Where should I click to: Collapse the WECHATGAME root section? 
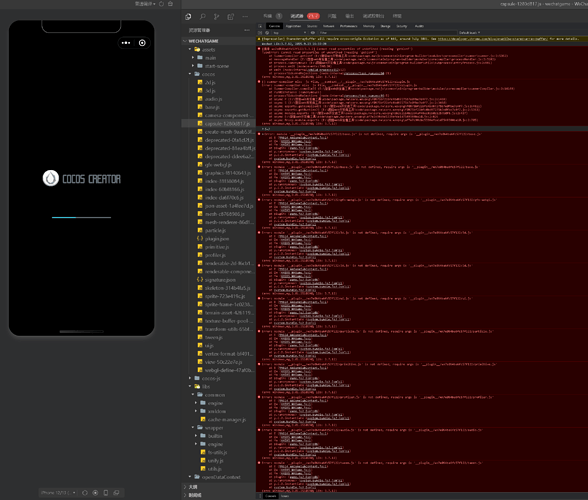tap(185, 41)
